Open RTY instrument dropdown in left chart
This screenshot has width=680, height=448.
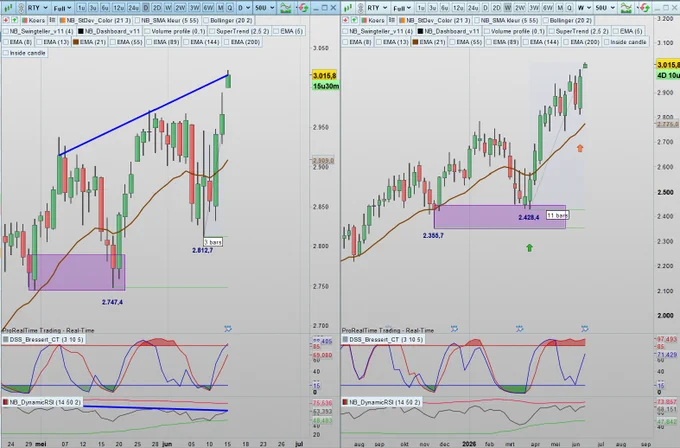[x=37, y=8]
